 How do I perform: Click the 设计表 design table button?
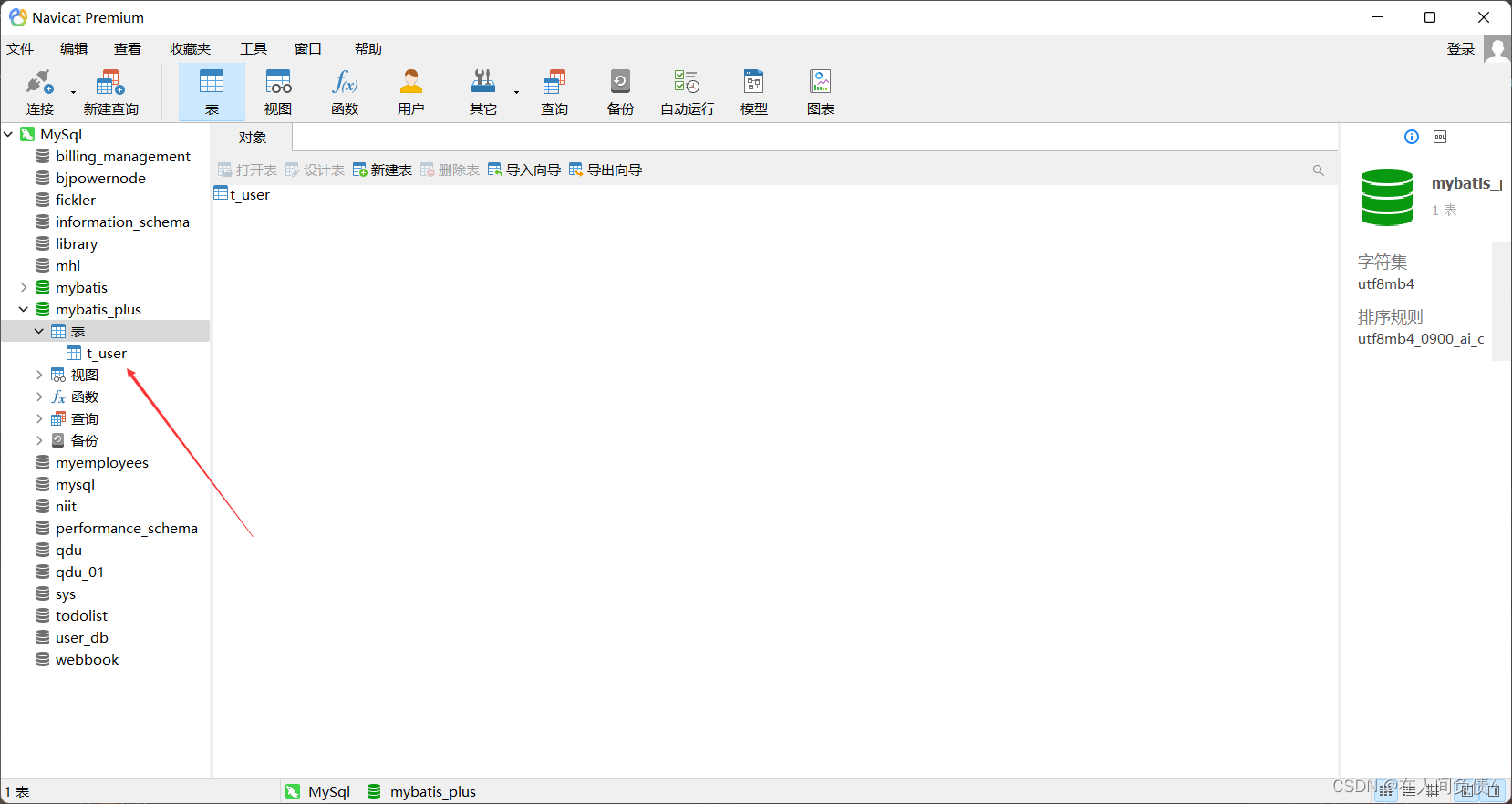(315, 170)
